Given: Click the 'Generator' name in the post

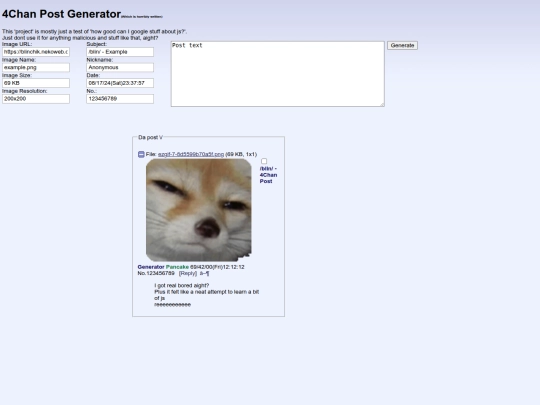Looking at the screenshot, I should click(151, 267).
